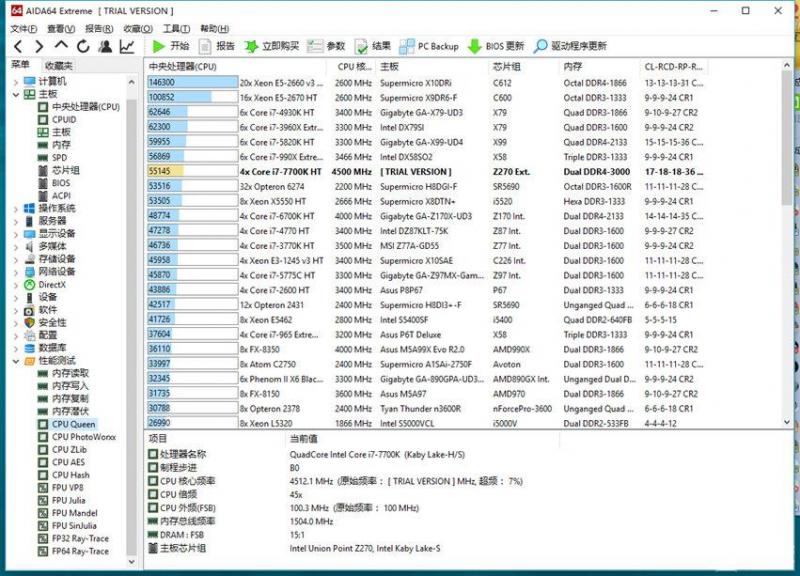The height and width of the screenshot is (576, 800).
Task: Sort by CL-RCD-RP-R column header
Action: [x=676, y=67]
